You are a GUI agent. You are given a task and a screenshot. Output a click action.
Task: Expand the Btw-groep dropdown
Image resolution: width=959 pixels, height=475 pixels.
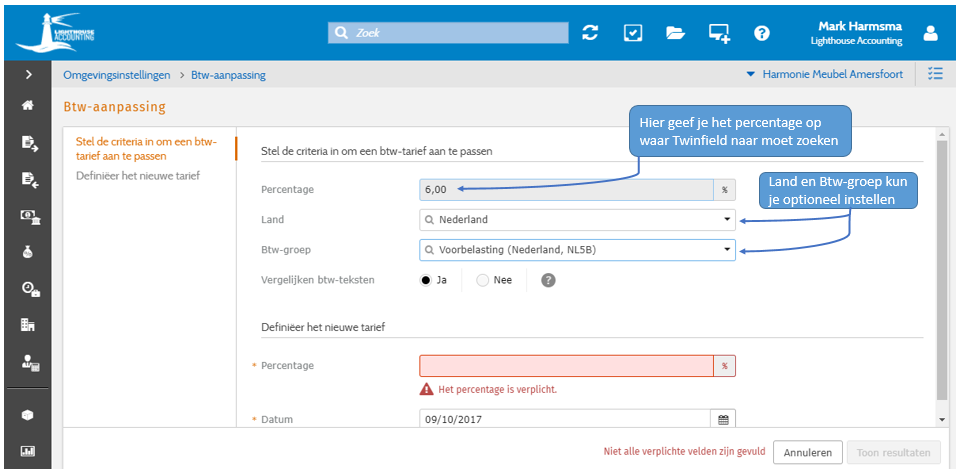727,250
